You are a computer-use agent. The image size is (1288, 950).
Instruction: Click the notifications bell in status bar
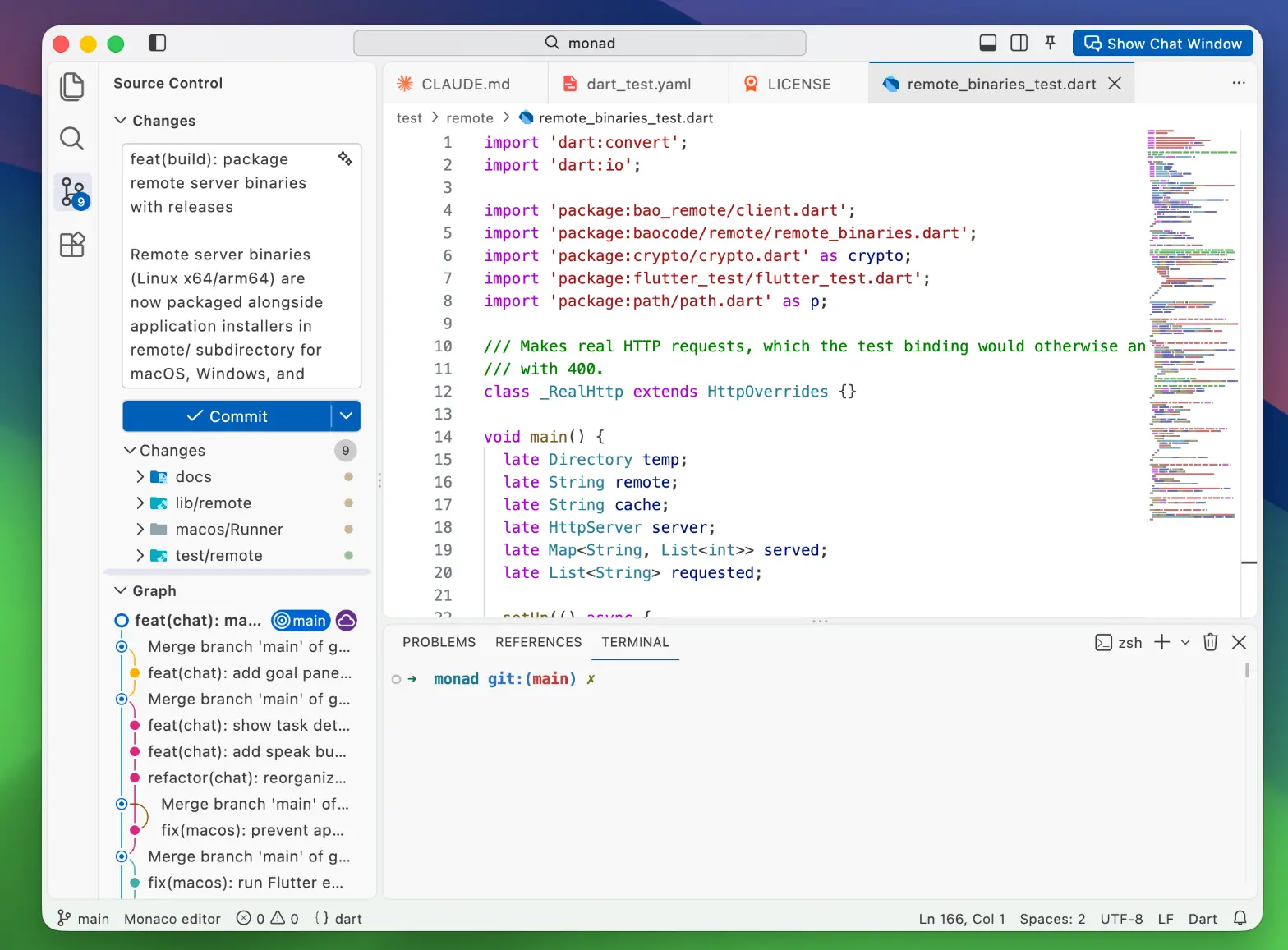tap(1240, 918)
